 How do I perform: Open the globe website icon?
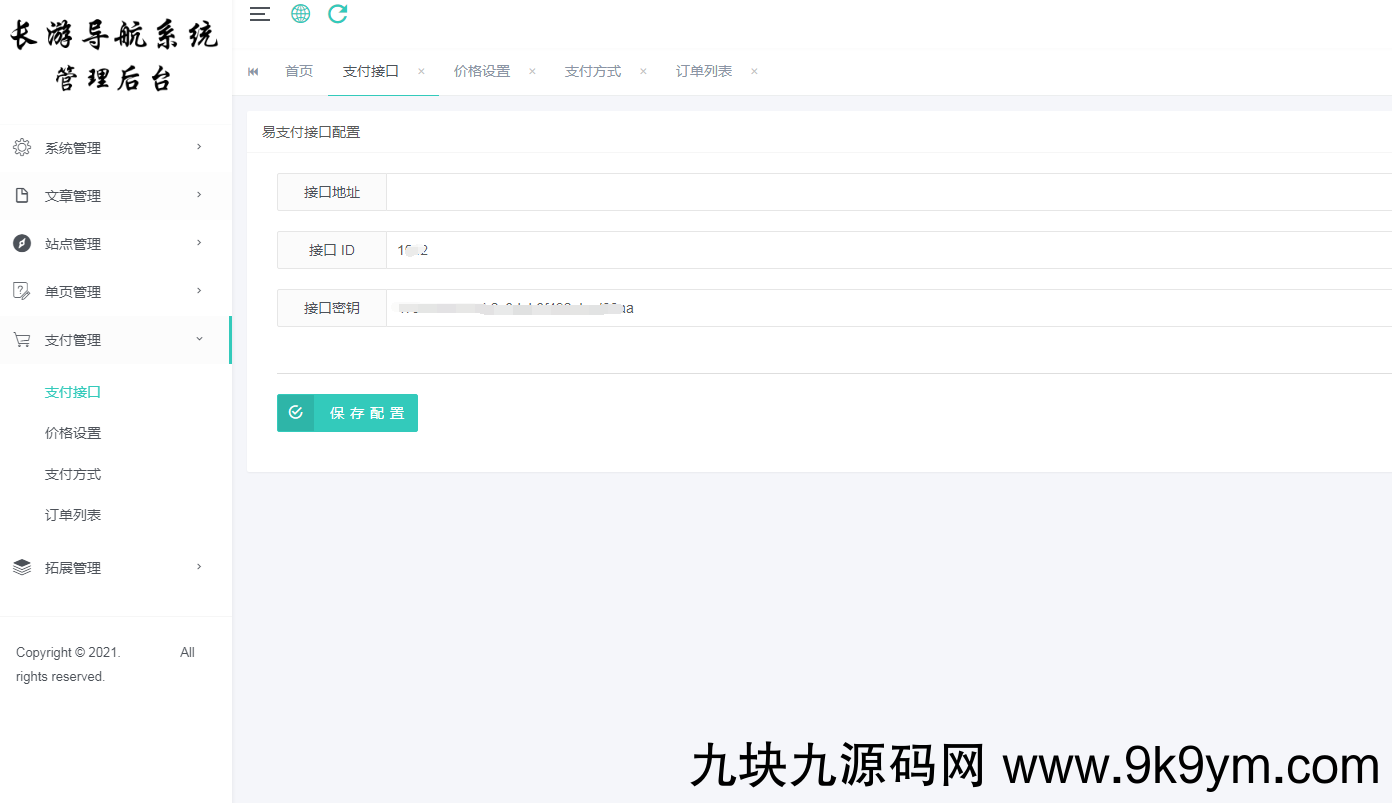coord(300,14)
